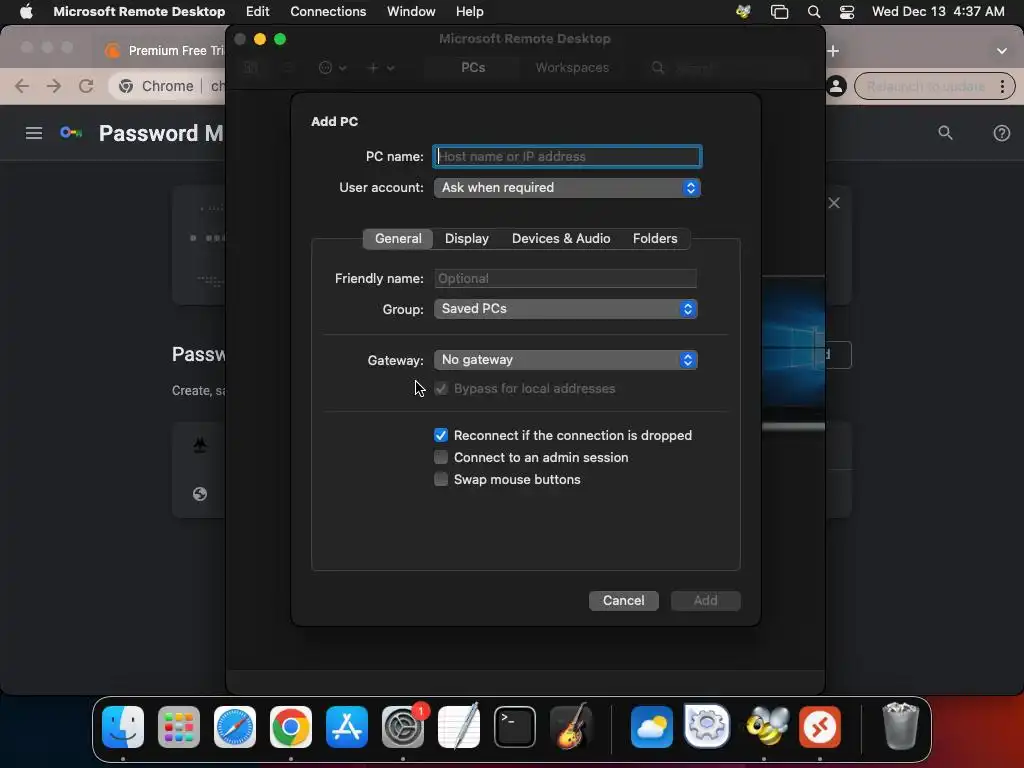Expand the Chrome tab search chevron
This screenshot has height=768, width=1024.
[x=1002, y=51]
